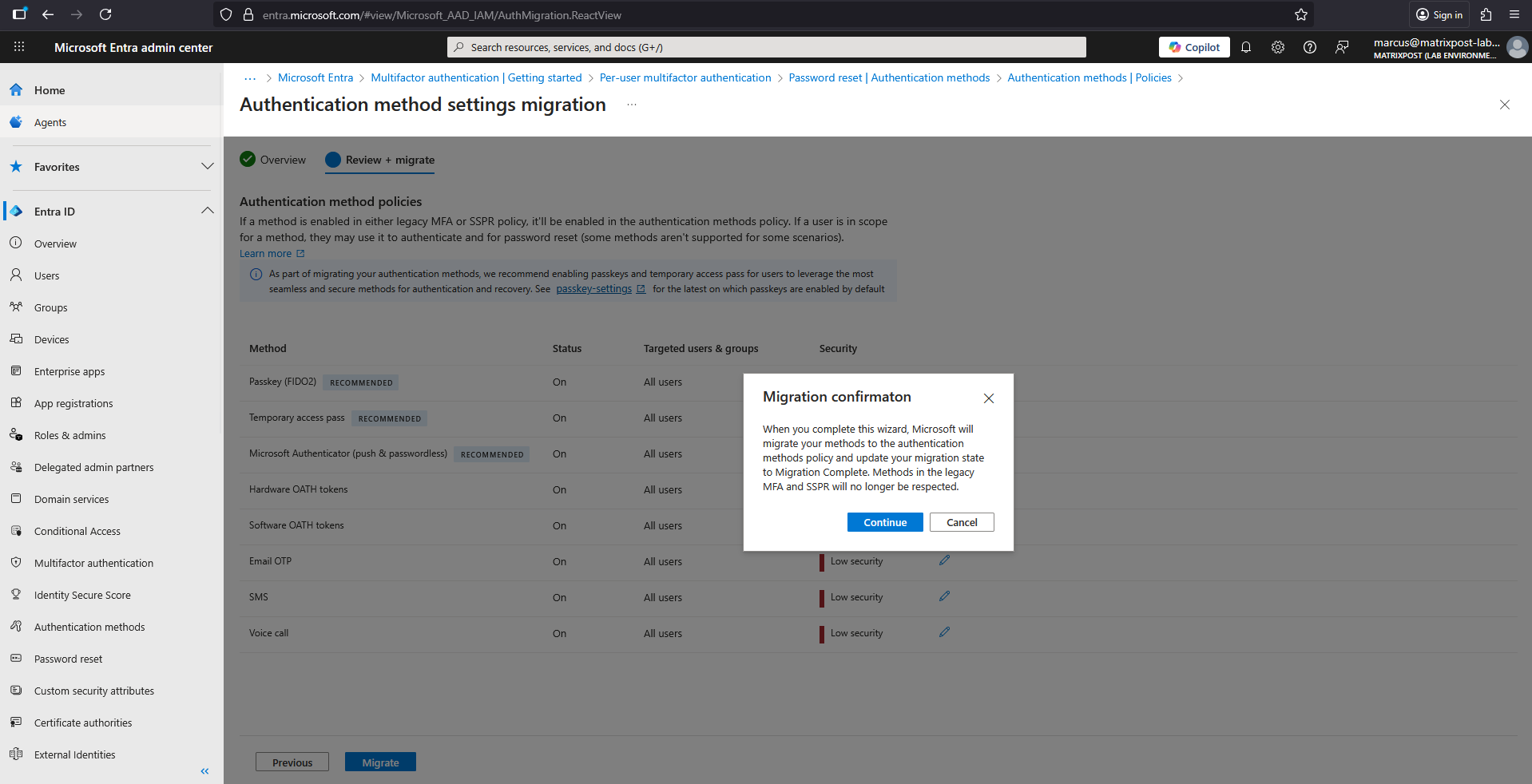This screenshot has height=784, width=1532.
Task: Click the Agents icon in the sidebar
Action: (x=16, y=122)
